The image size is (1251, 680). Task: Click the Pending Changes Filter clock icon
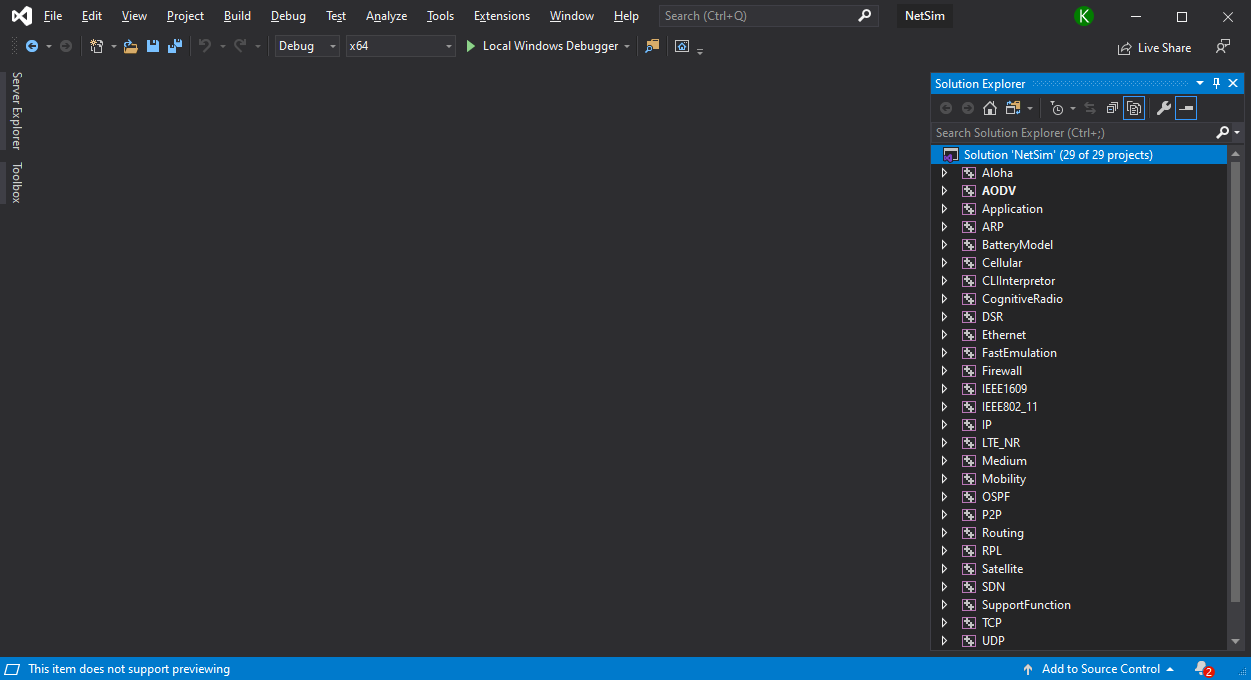(1057, 108)
